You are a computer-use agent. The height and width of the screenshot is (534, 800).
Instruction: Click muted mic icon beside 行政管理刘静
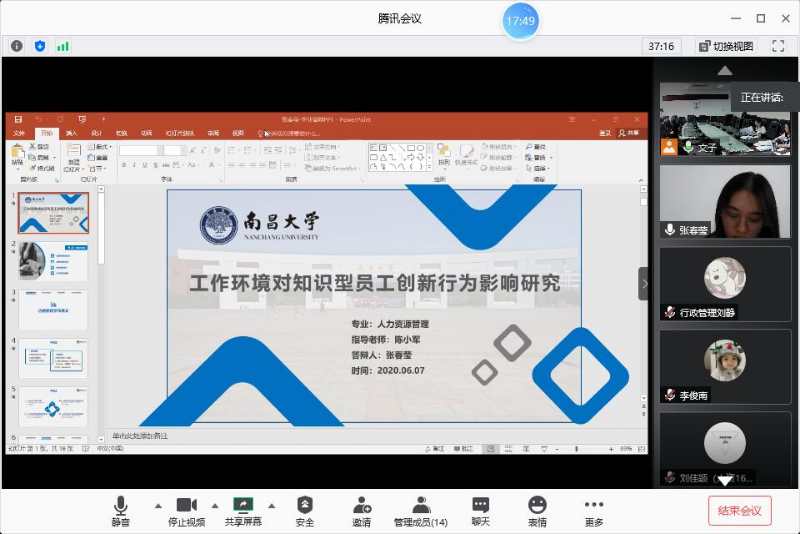(x=670, y=312)
